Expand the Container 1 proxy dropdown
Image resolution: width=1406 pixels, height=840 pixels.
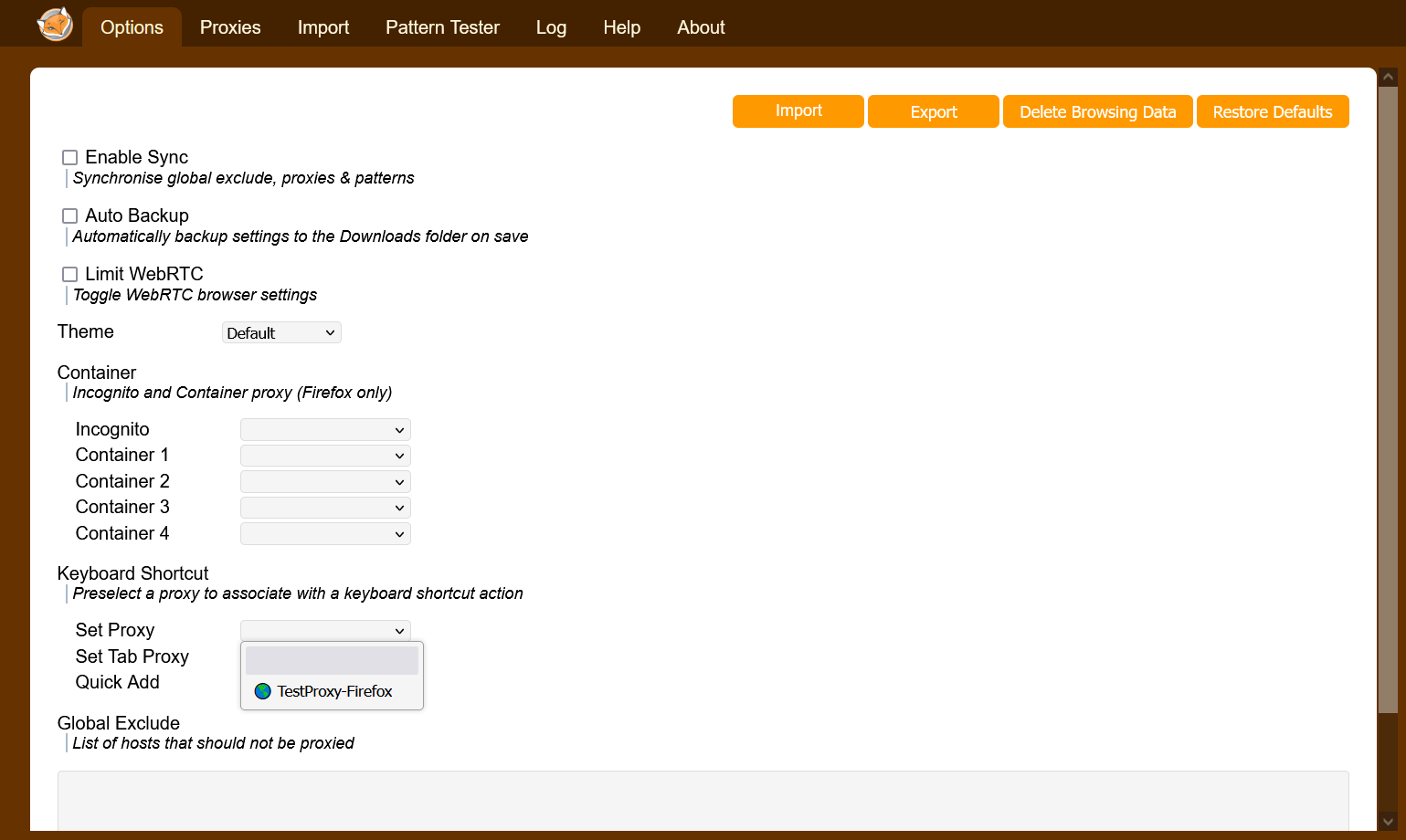325,456
